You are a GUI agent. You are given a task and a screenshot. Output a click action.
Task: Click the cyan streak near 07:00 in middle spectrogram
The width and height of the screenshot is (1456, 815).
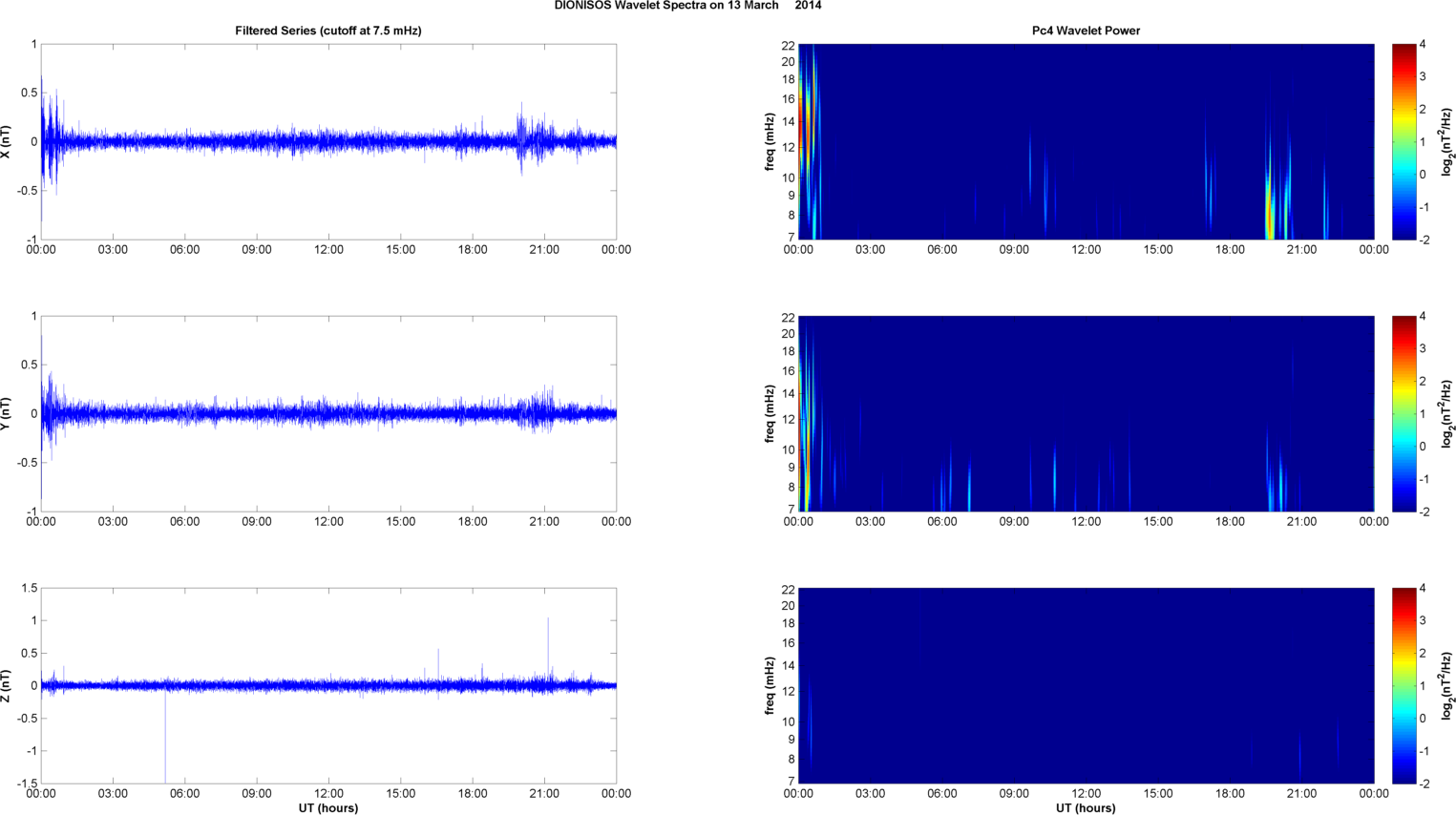pyautogui.click(x=969, y=487)
